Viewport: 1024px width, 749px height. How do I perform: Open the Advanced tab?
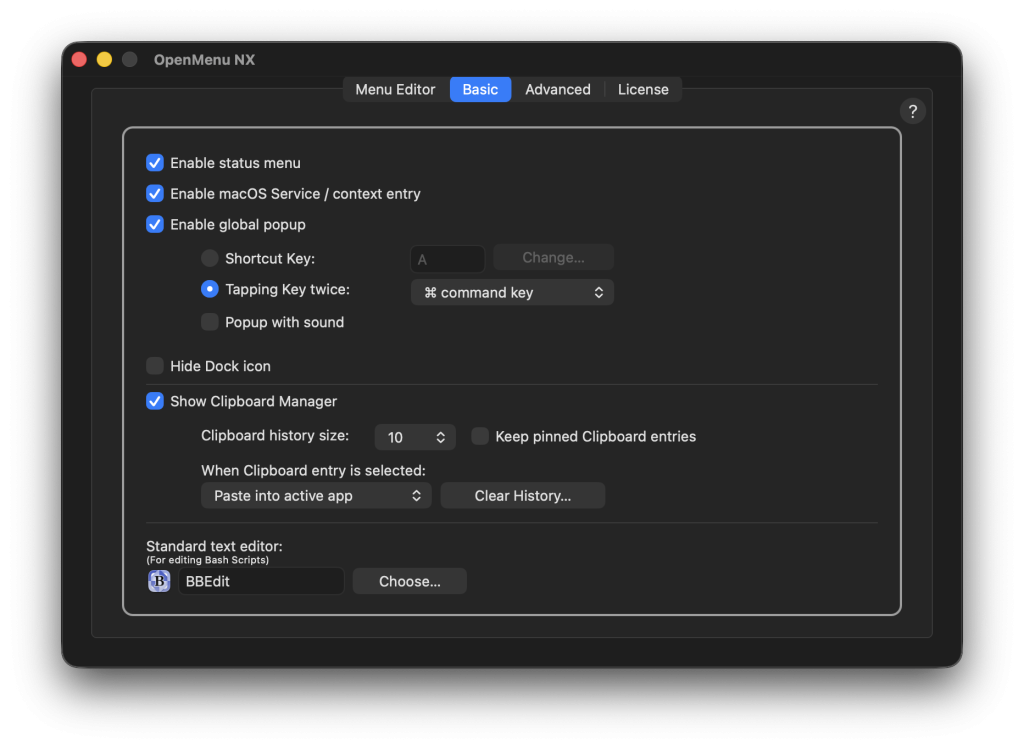558,89
